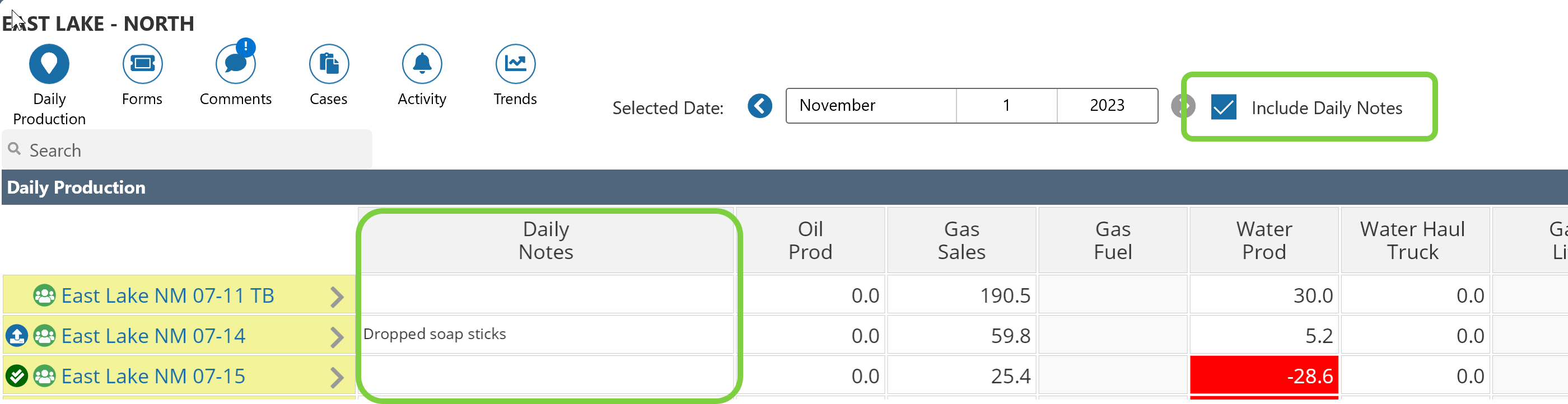This screenshot has height=404, width=1568.
Task: Open the Activity bell icon
Action: pos(422,64)
